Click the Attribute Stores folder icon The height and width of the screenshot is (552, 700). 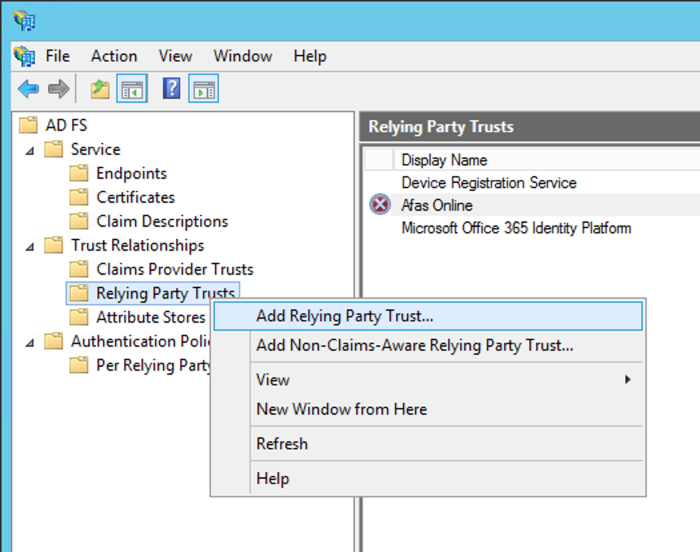(79, 317)
